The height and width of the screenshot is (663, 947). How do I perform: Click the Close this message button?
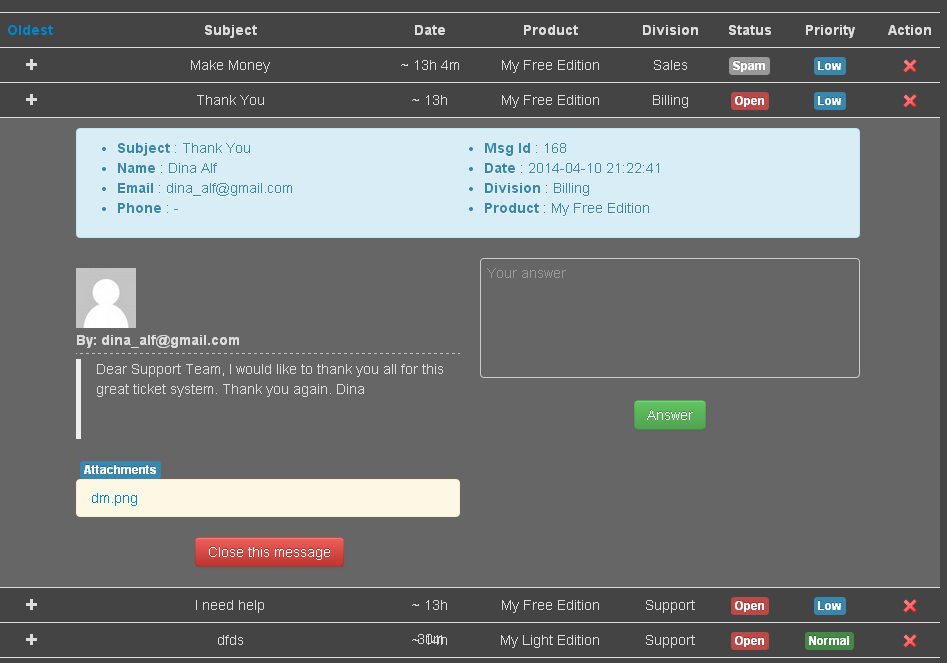[x=269, y=552]
